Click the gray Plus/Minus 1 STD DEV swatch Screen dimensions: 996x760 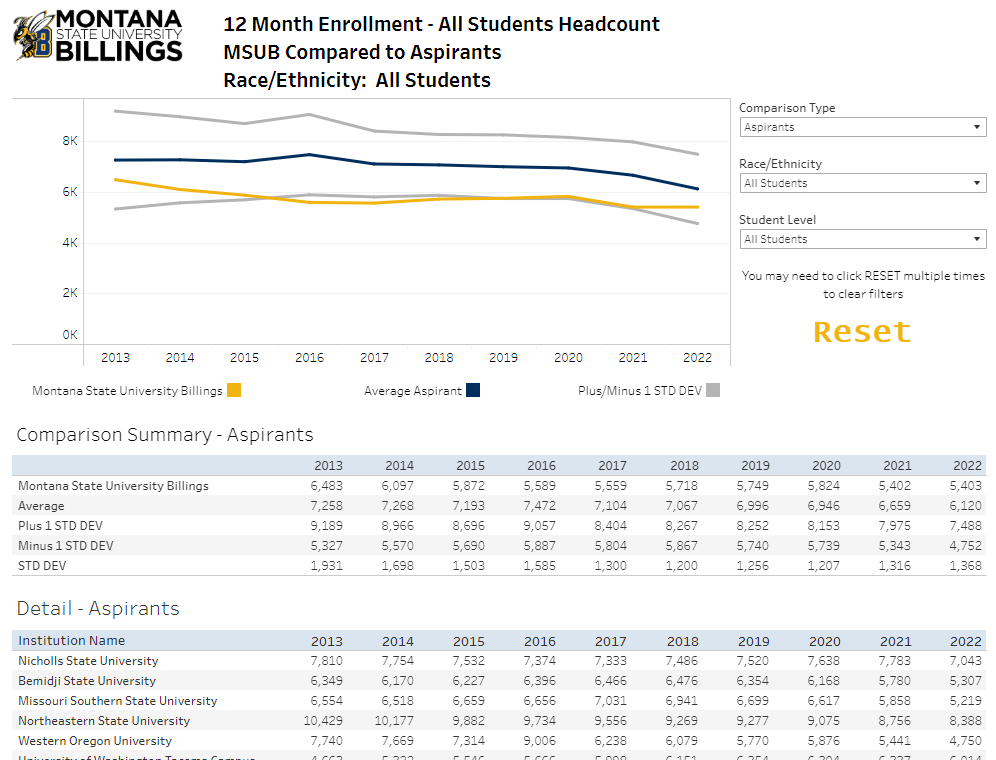[713, 391]
